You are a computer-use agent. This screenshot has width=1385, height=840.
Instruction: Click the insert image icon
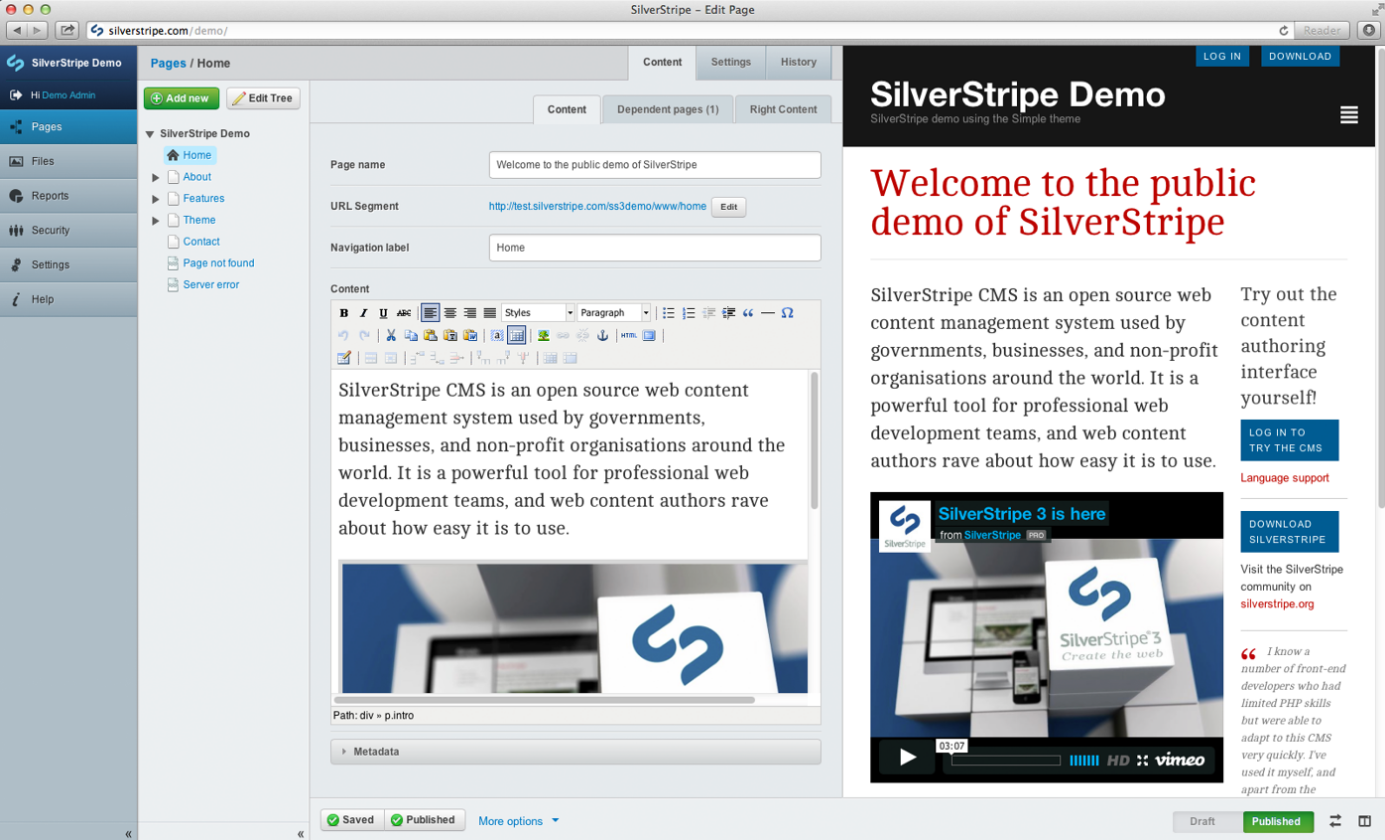click(543, 336)
